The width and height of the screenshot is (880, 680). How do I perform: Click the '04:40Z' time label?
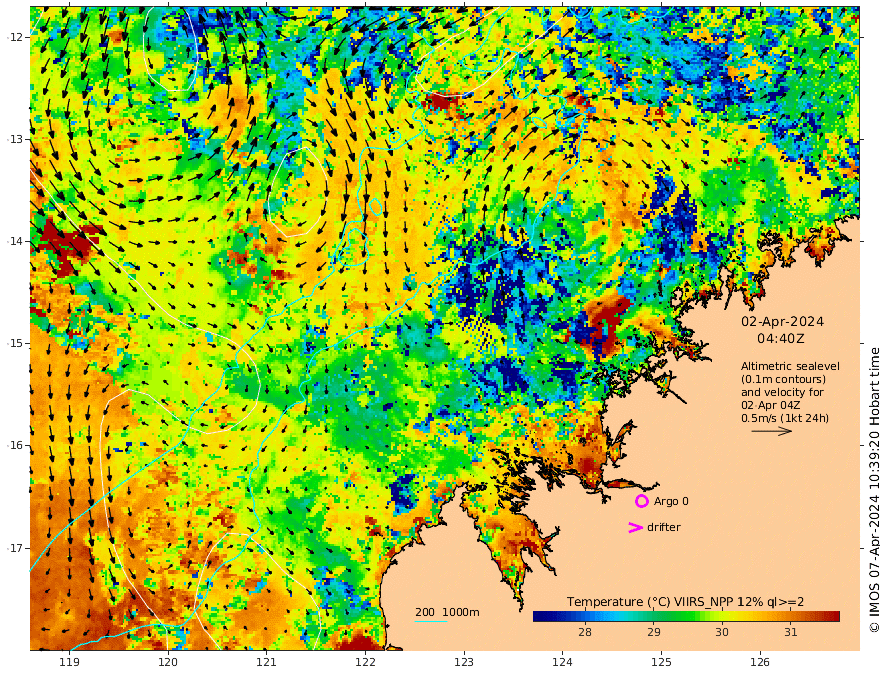click(x=781, y=339)
